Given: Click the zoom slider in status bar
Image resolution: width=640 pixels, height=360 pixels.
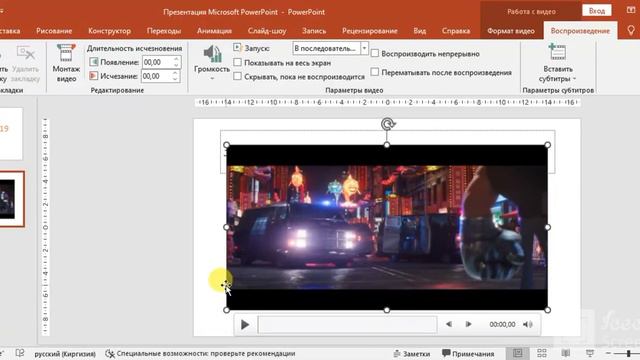Looking at the screenshot, I should click(628, 353).
